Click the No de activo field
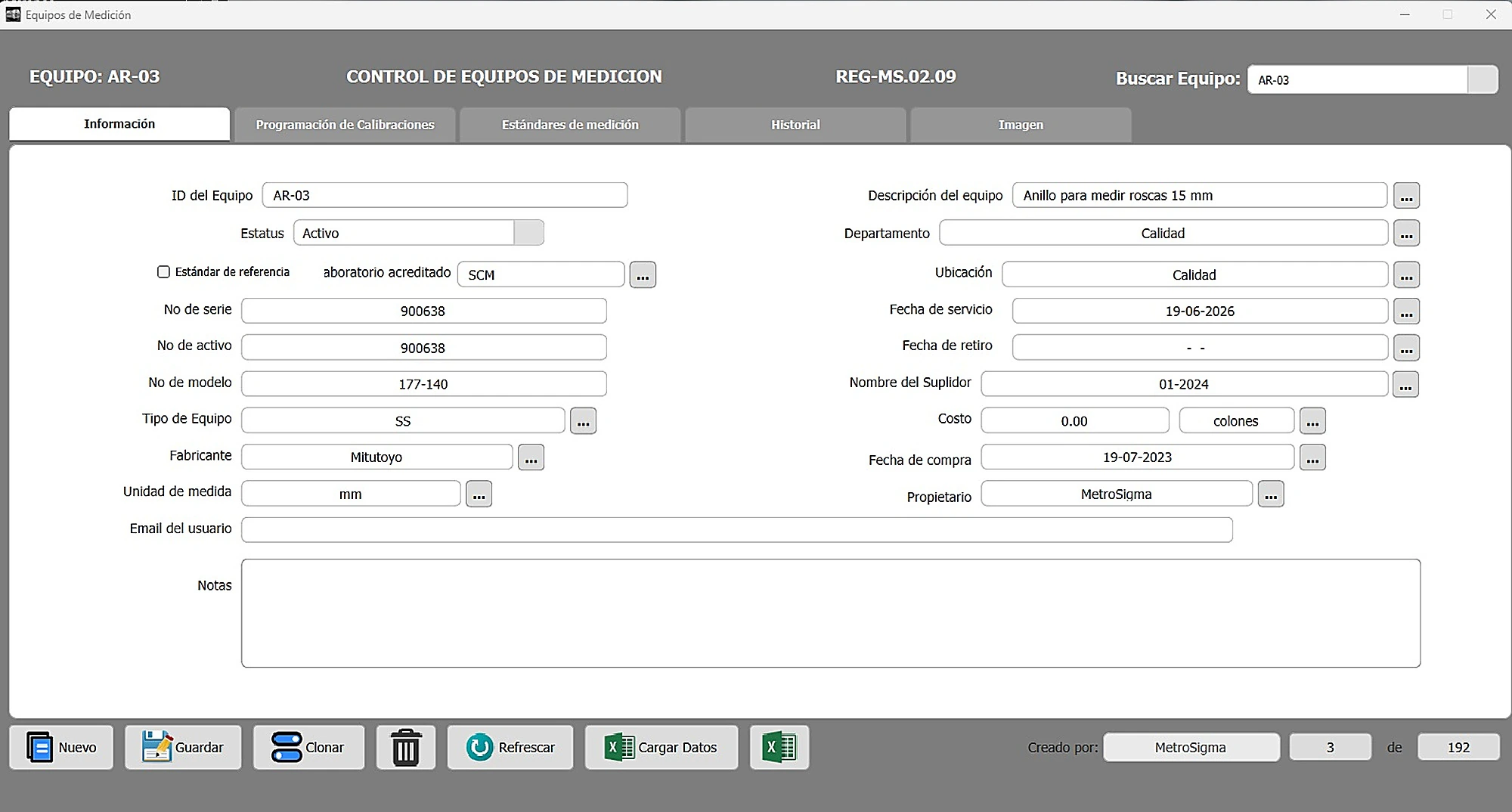Viewport: 1512px width, 812px height. tap(423, 348)
